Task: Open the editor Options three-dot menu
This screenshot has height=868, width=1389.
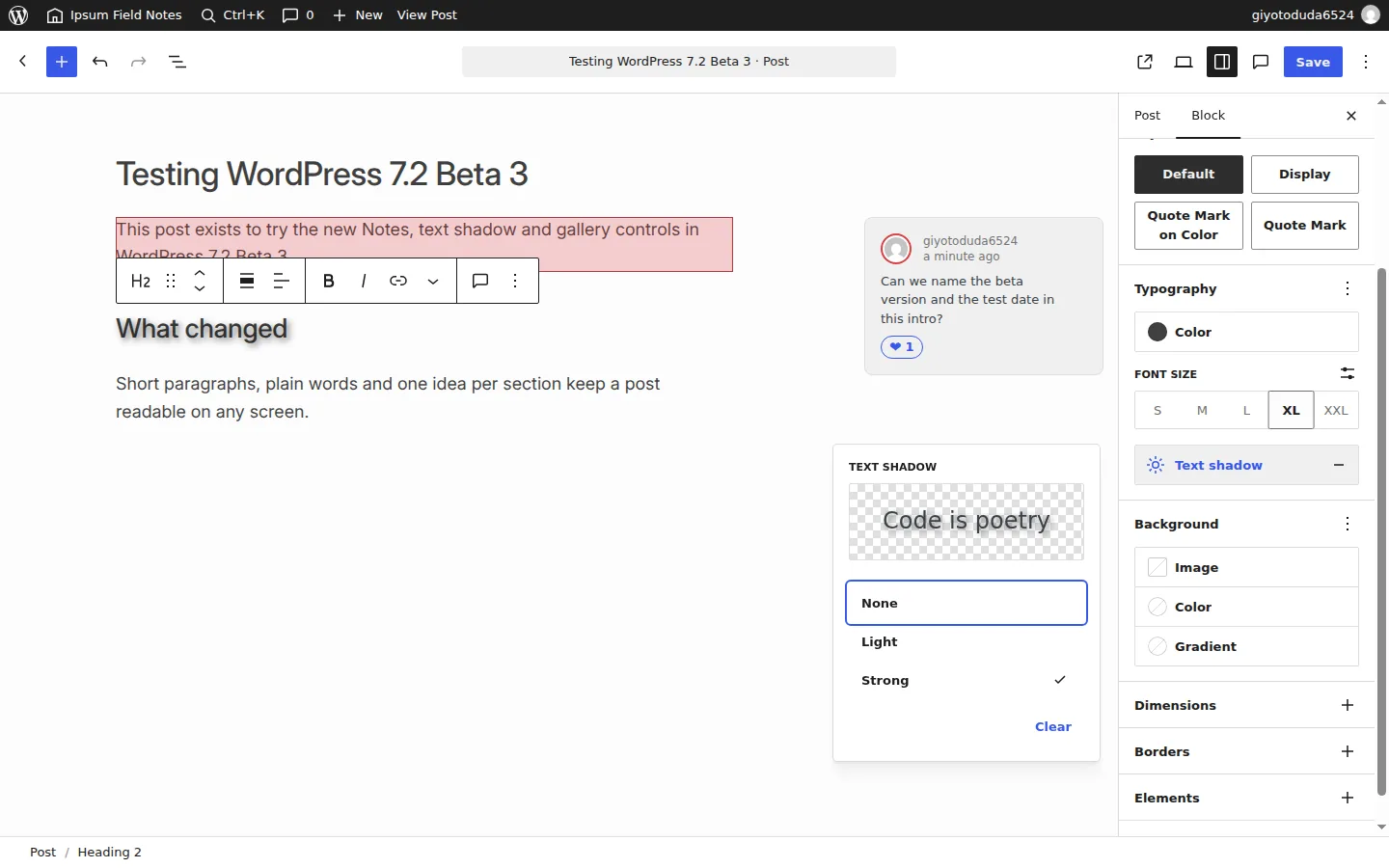Action: 1366,62
